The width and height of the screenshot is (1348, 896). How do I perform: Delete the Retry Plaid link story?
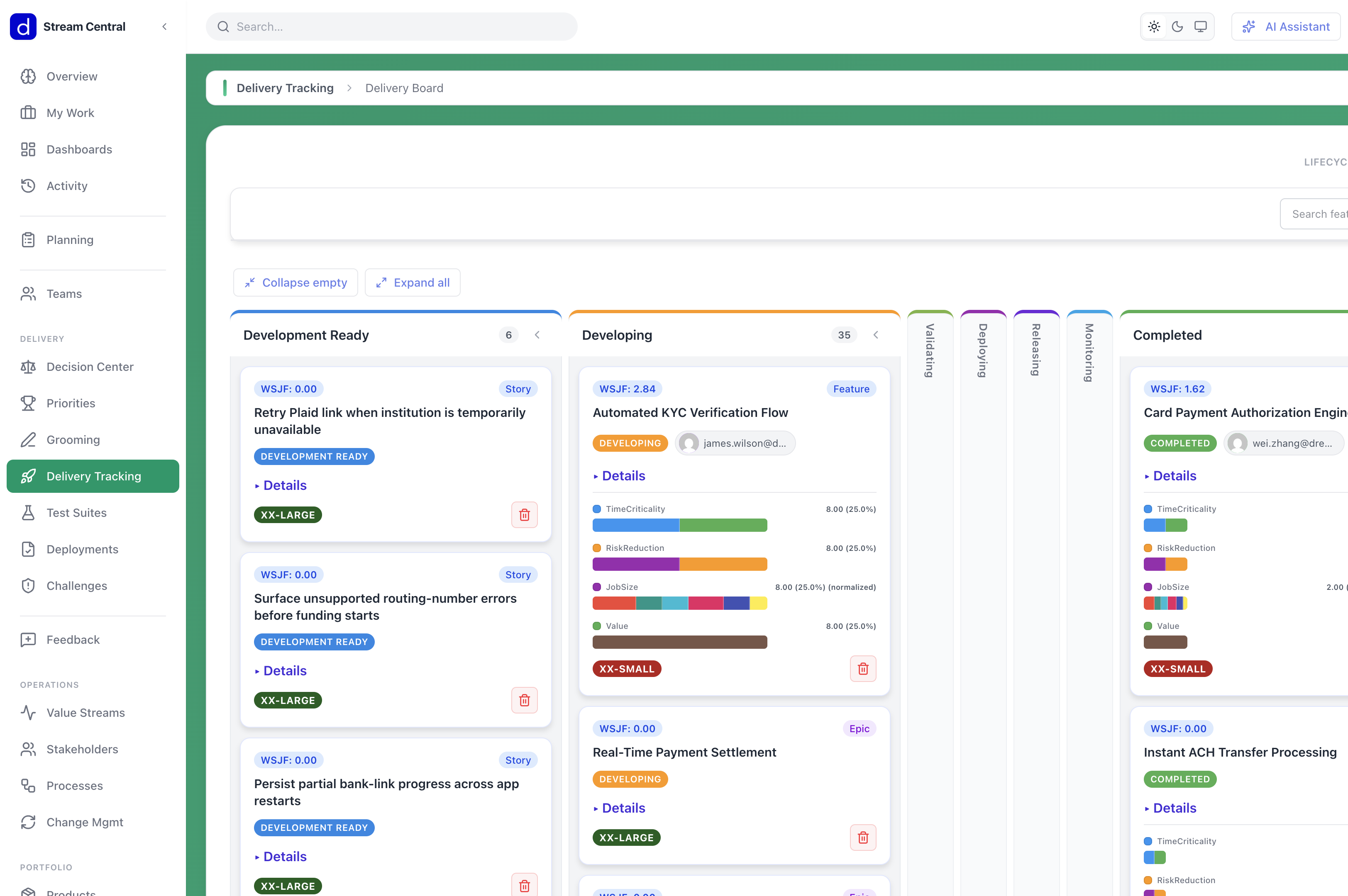click(525, 516)
